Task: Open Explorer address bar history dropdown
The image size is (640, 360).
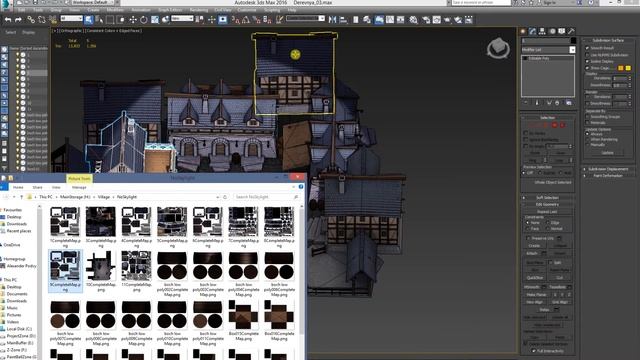Action: point(218,197)
